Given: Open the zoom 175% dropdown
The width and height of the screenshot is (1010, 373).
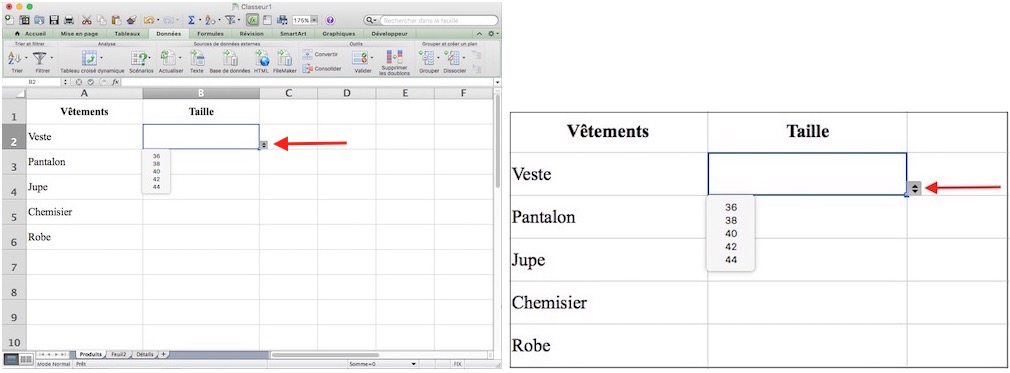Looking at the screenshot, I should click(315, 21).
